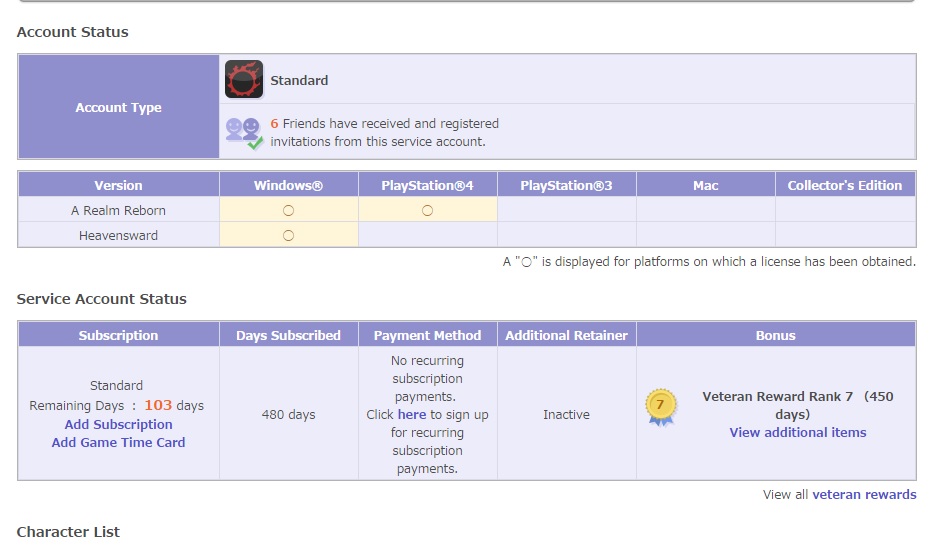Viewport: 933px width, 548px height.
Task: Click the Standard account meteor icon
Action: coord(244,79)
